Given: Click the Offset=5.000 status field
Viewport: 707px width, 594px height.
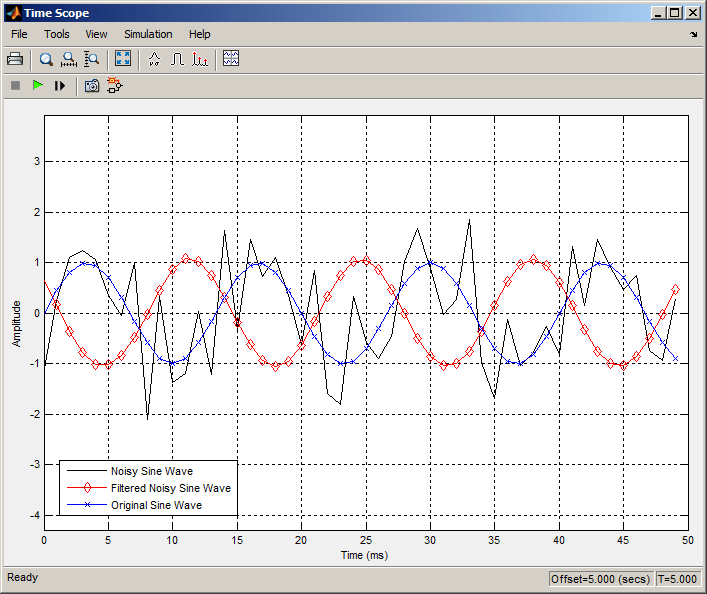Looking at the screenshot, I should [599, 579].
